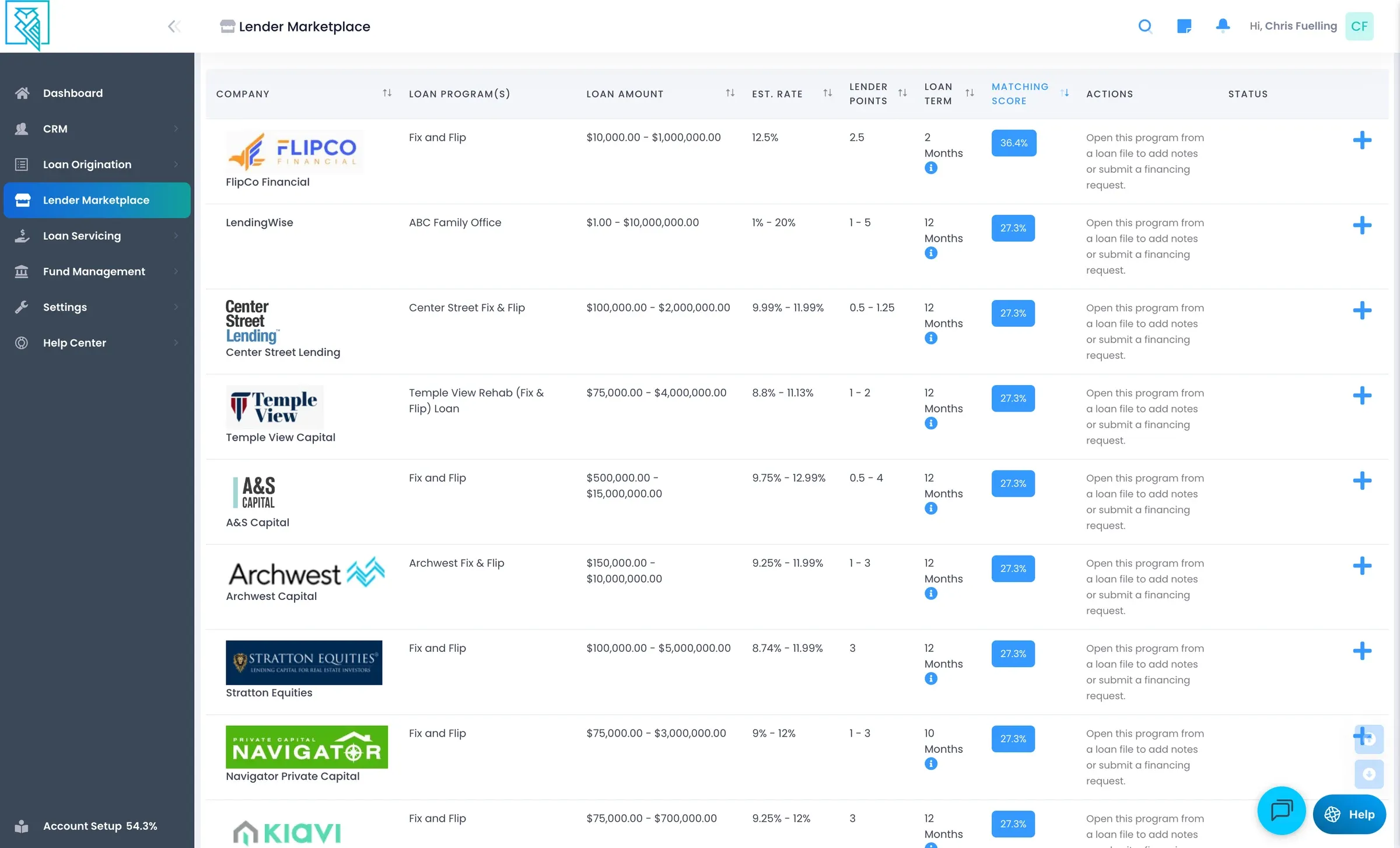Expand Fund Management sidebar menu

point(97,271)
